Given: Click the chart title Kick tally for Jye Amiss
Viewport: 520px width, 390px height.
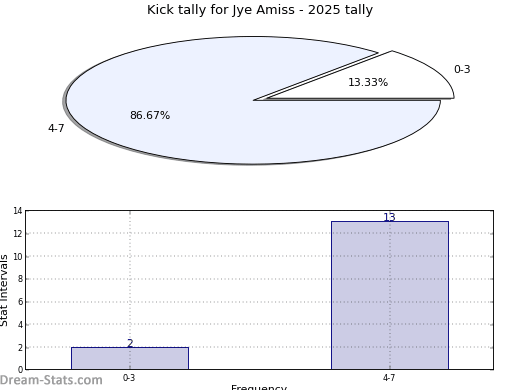Looking at the screenshot, I should tap(260, 10).
